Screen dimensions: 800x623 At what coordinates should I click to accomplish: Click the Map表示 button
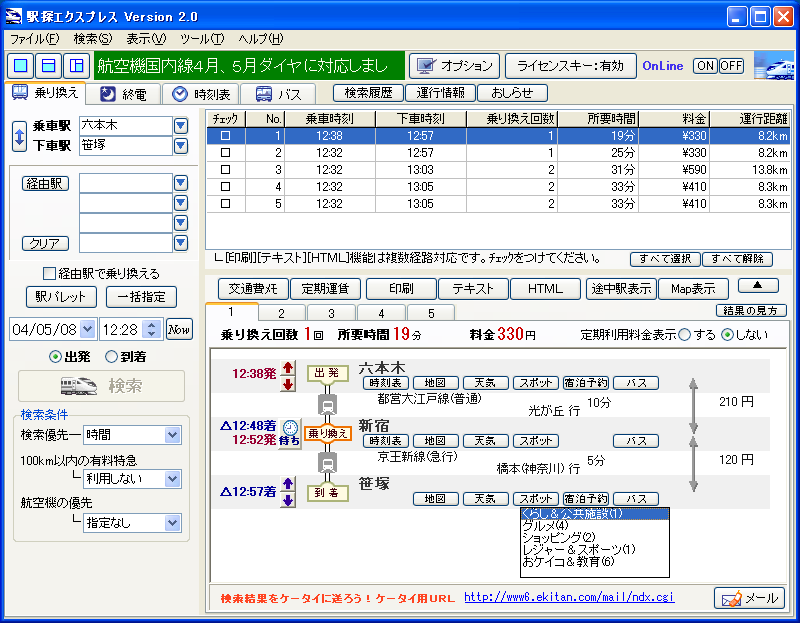[x=693, y=289]
